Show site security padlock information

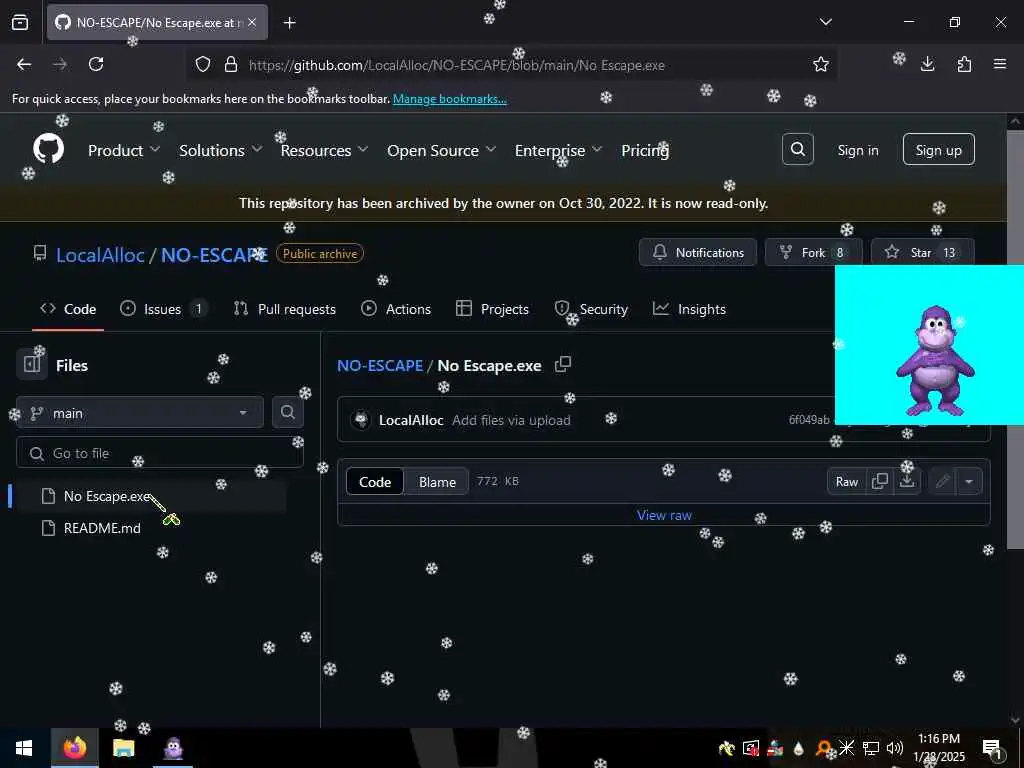231,64
